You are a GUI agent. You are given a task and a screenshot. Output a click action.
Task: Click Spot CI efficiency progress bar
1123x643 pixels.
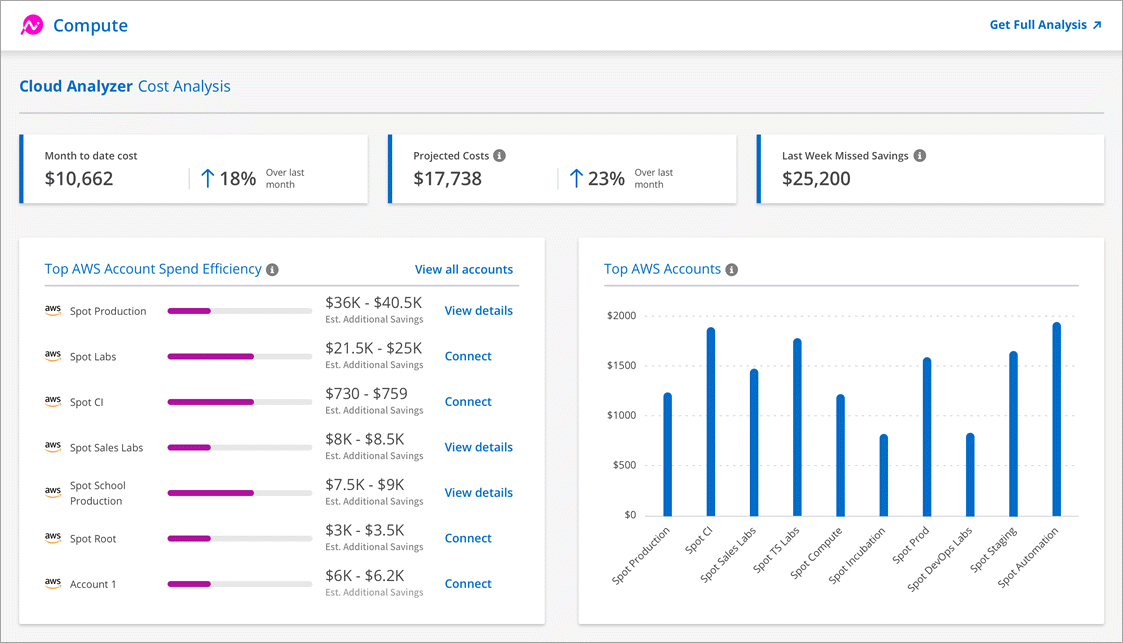239,402
